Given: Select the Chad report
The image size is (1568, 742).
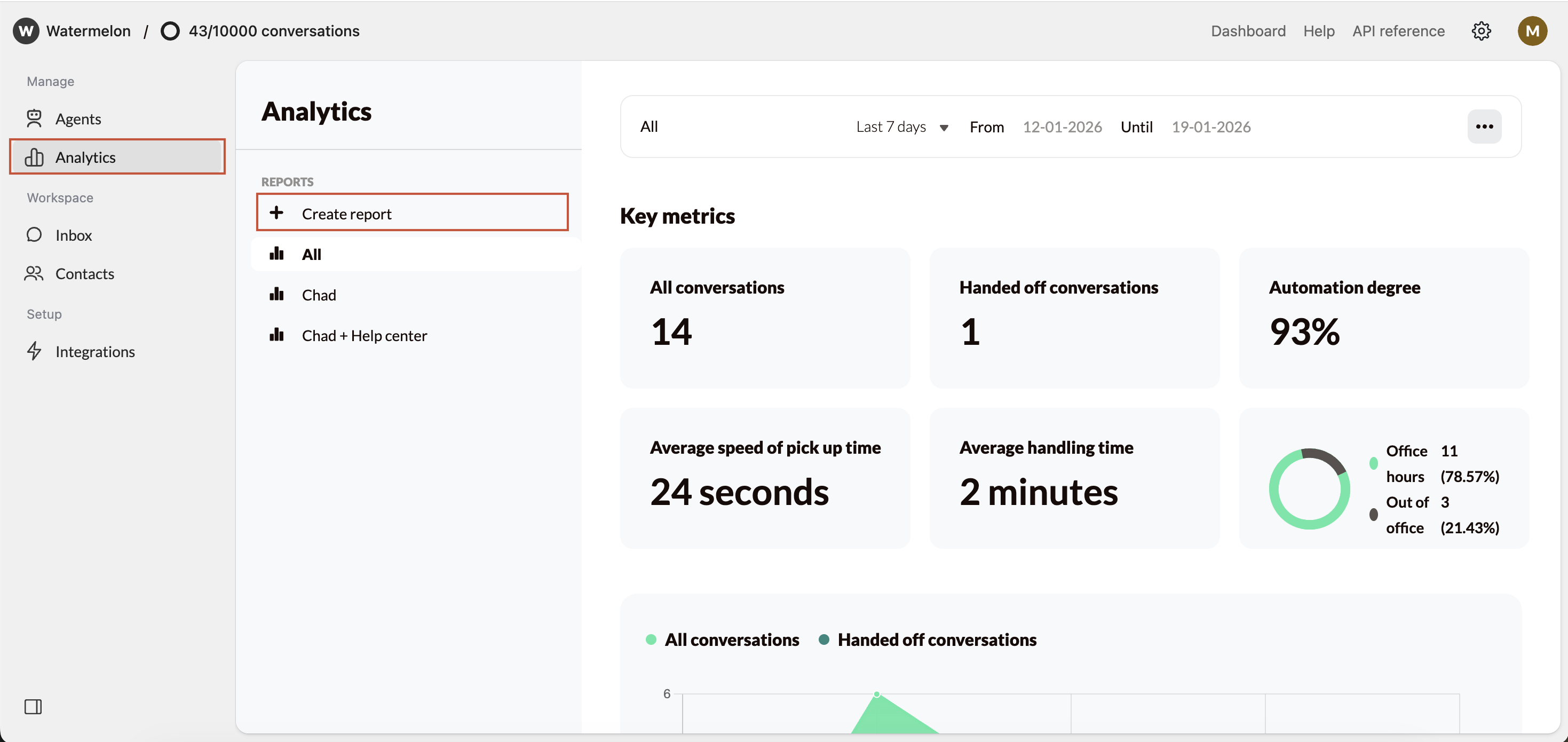Looking at the screenshot, I should pyautogui.click(x=319, y=295).
